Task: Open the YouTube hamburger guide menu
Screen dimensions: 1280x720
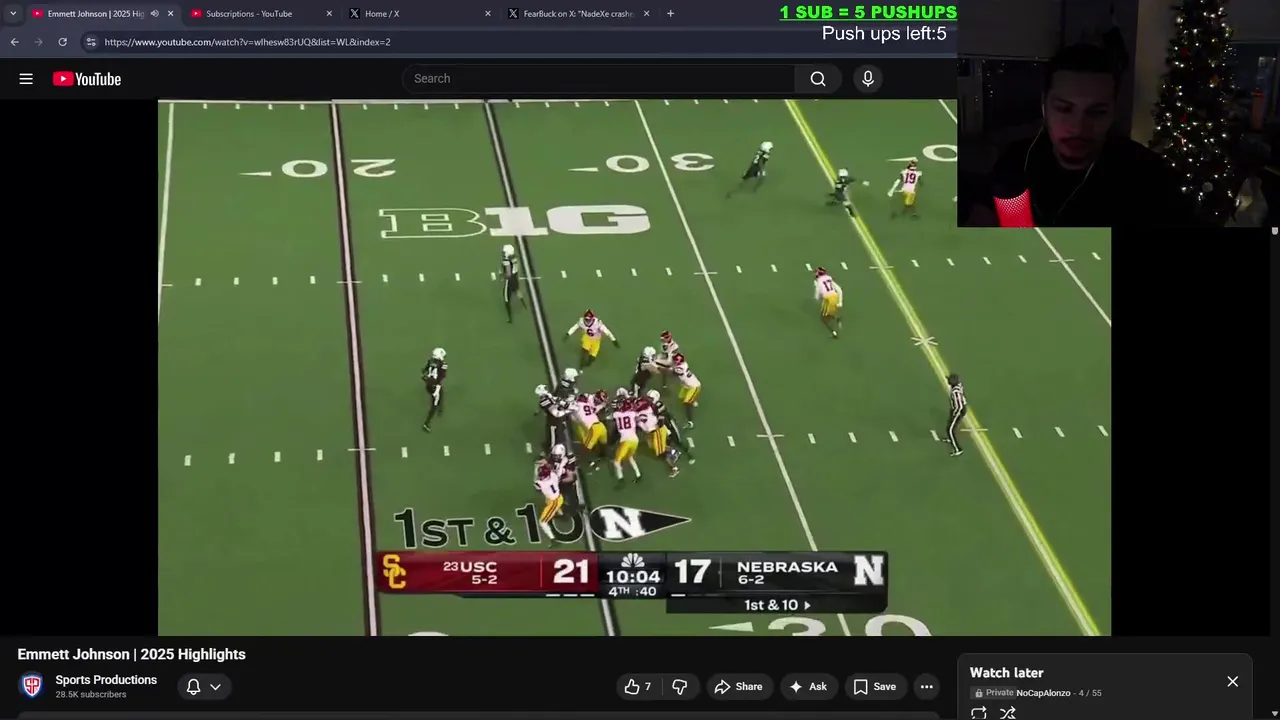Action: point(26,79)
